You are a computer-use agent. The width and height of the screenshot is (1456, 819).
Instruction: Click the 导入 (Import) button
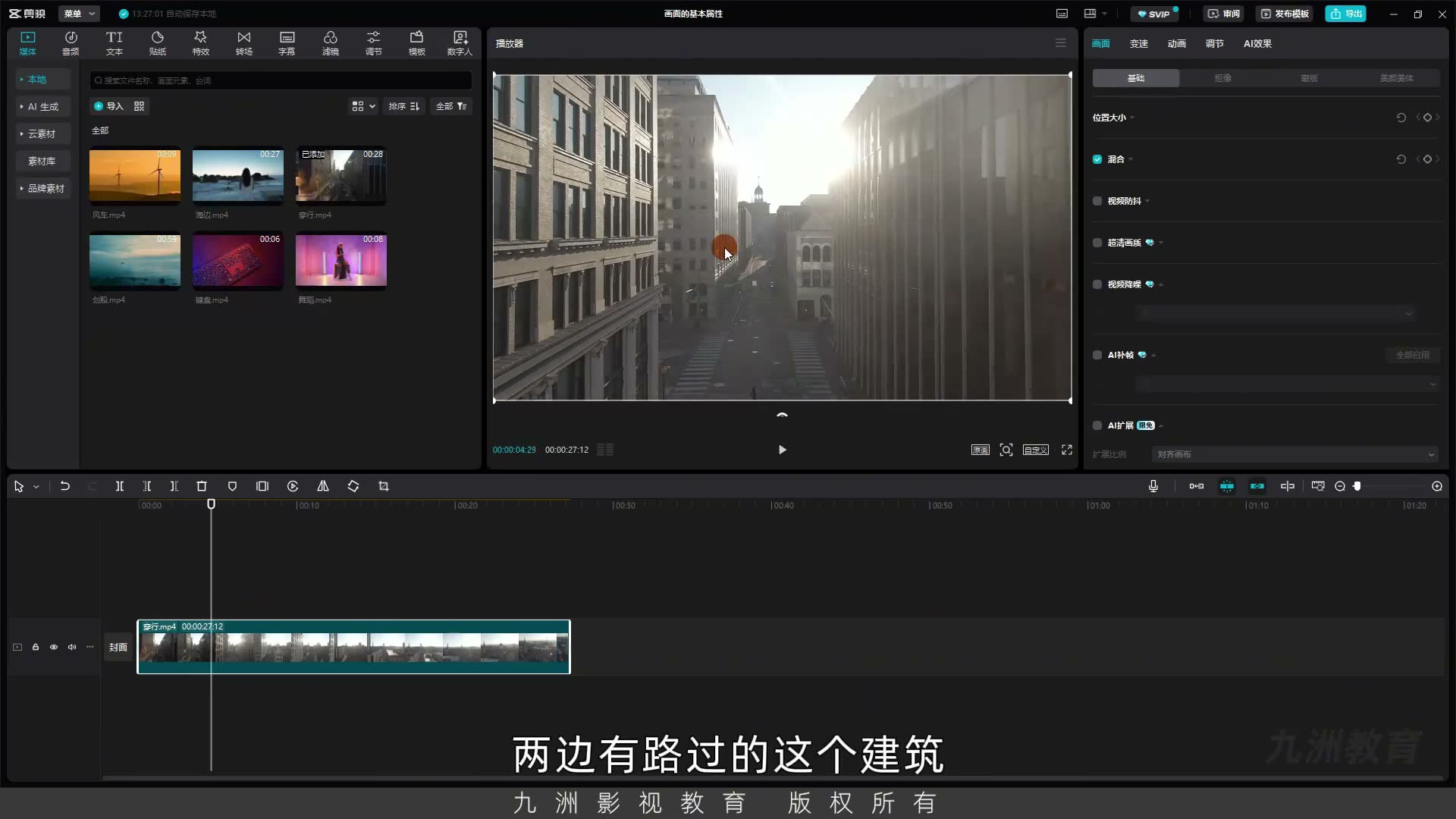click(108, 106)
